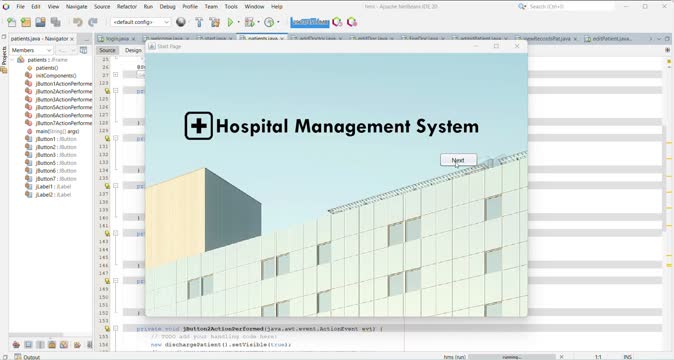Viewport: 674px width, 360px height.
Task: Open the Output panel at bottom
Action: (27, 357)
